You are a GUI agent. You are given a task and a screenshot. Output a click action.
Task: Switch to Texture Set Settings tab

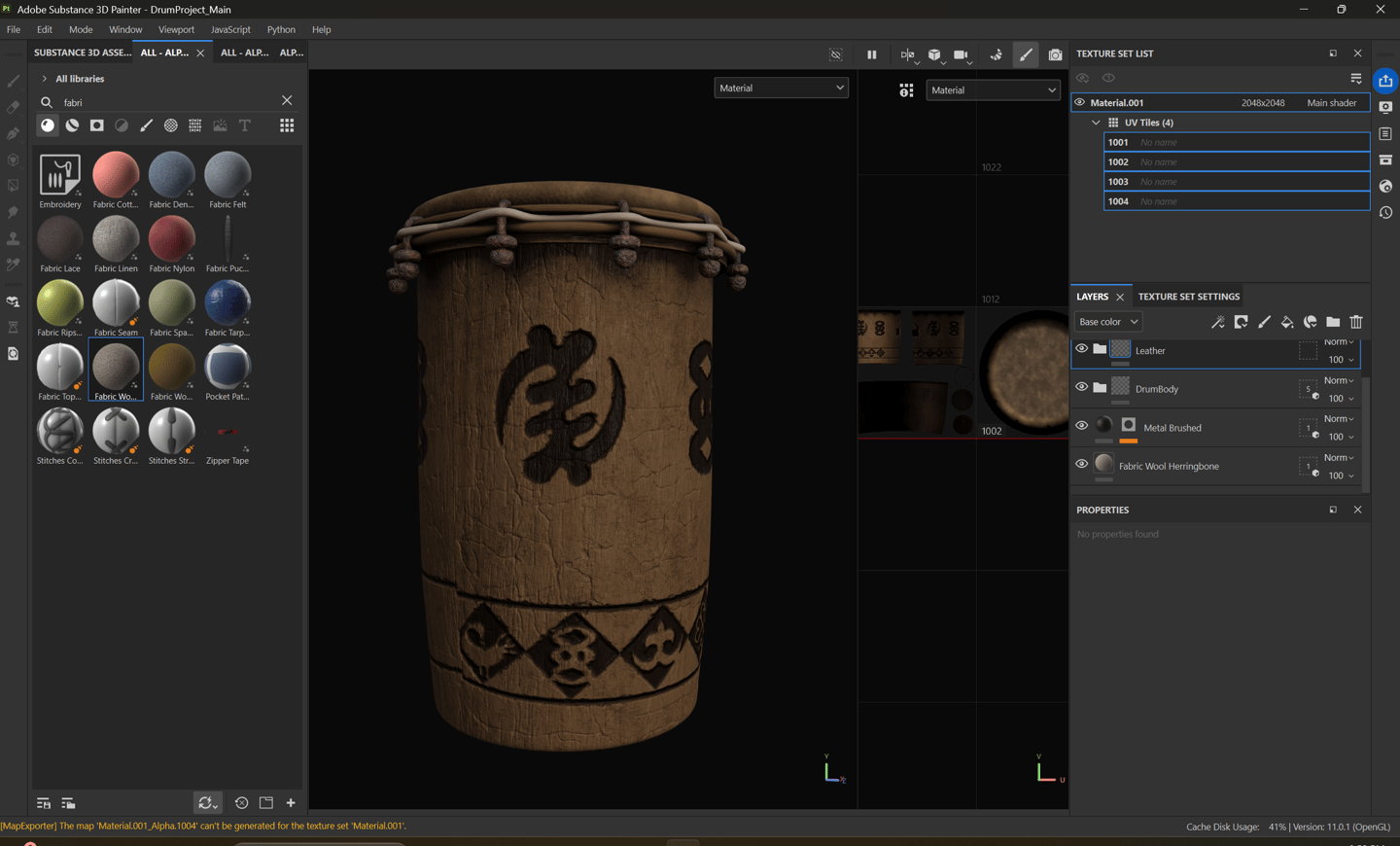(1188, 297)
